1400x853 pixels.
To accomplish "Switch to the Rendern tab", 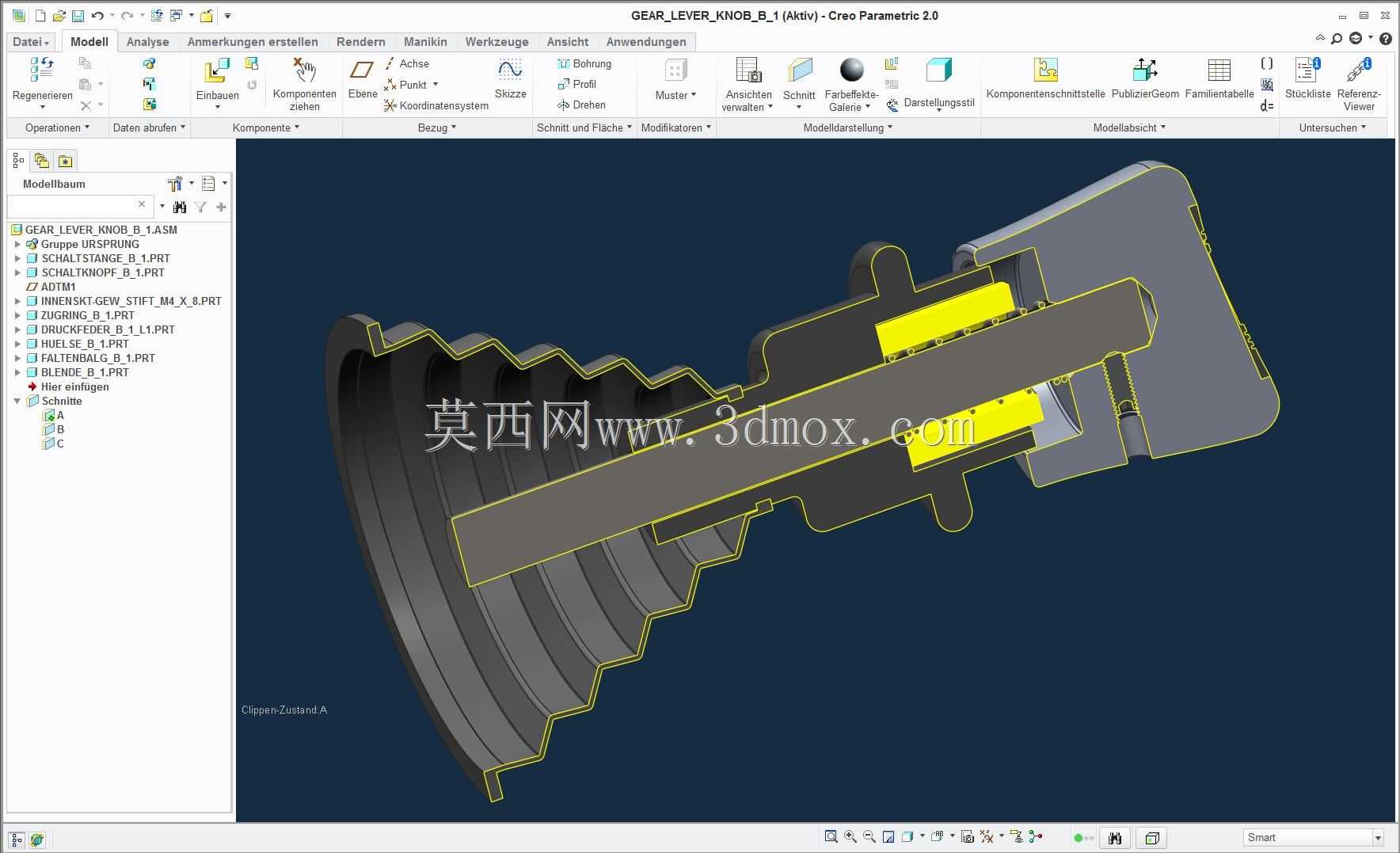I will [361, 42].
